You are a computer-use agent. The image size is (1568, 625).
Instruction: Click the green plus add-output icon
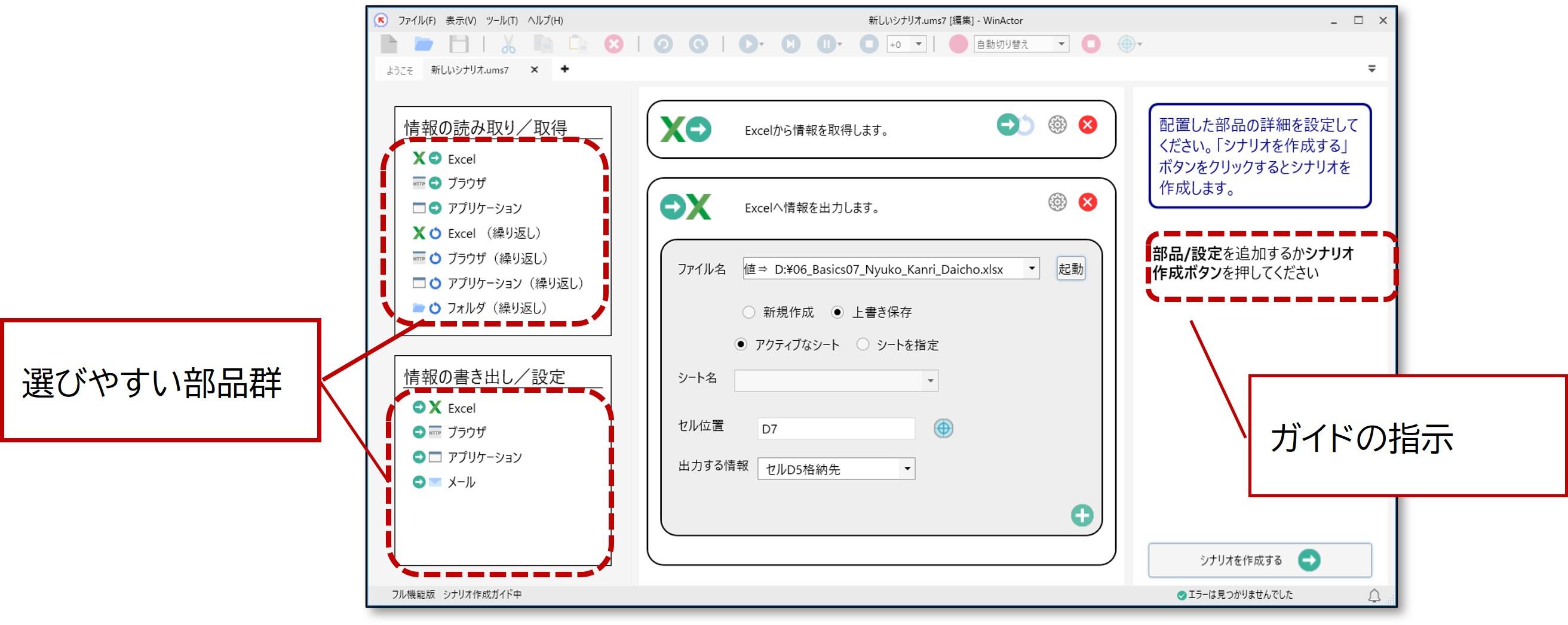(x=1082, y=515)
